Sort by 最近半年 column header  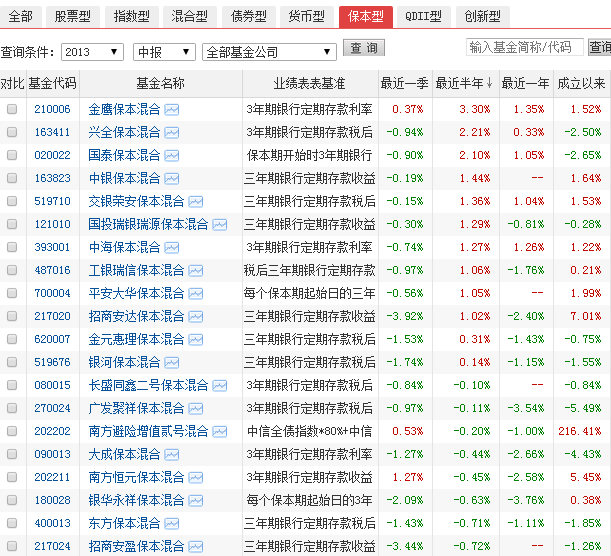[464, 83]
